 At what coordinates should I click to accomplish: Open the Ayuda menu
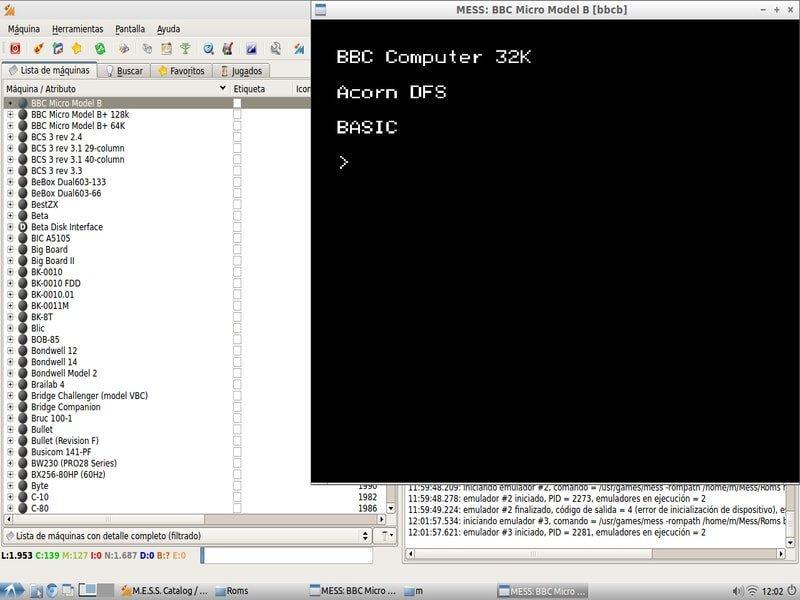coord(168,29)
